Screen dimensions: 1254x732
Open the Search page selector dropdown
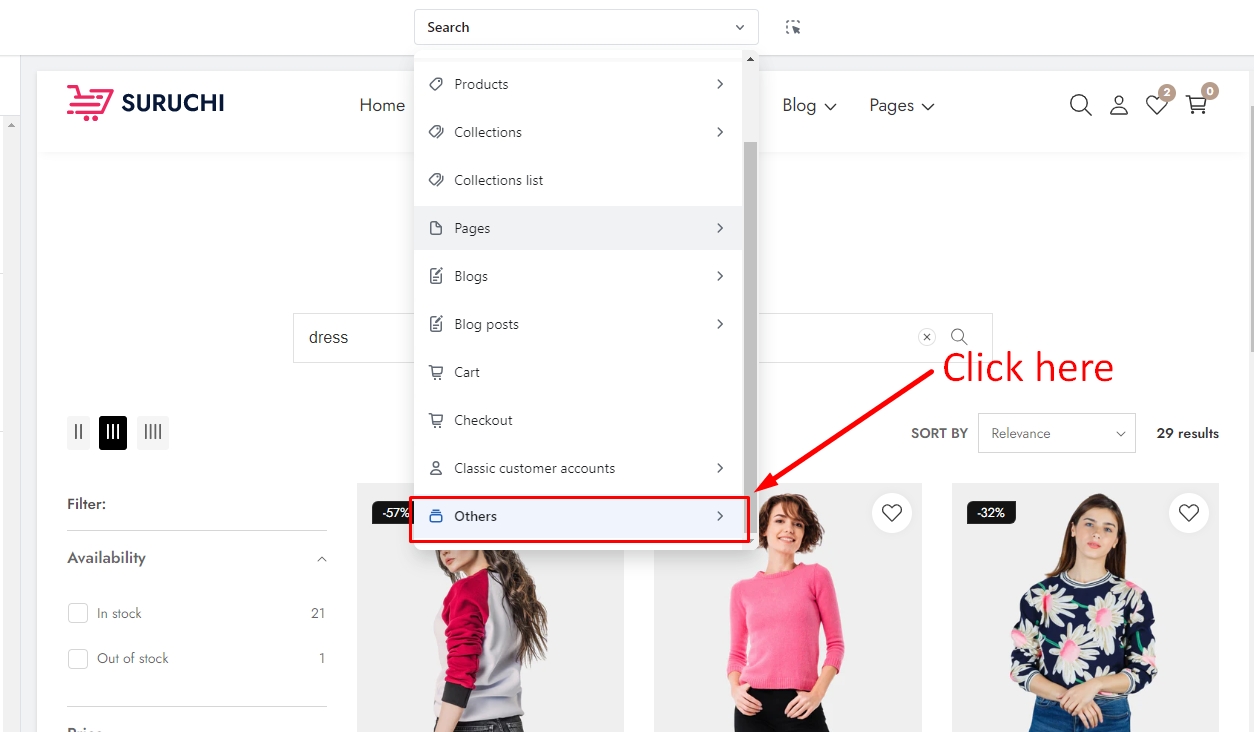click(586, 27)
